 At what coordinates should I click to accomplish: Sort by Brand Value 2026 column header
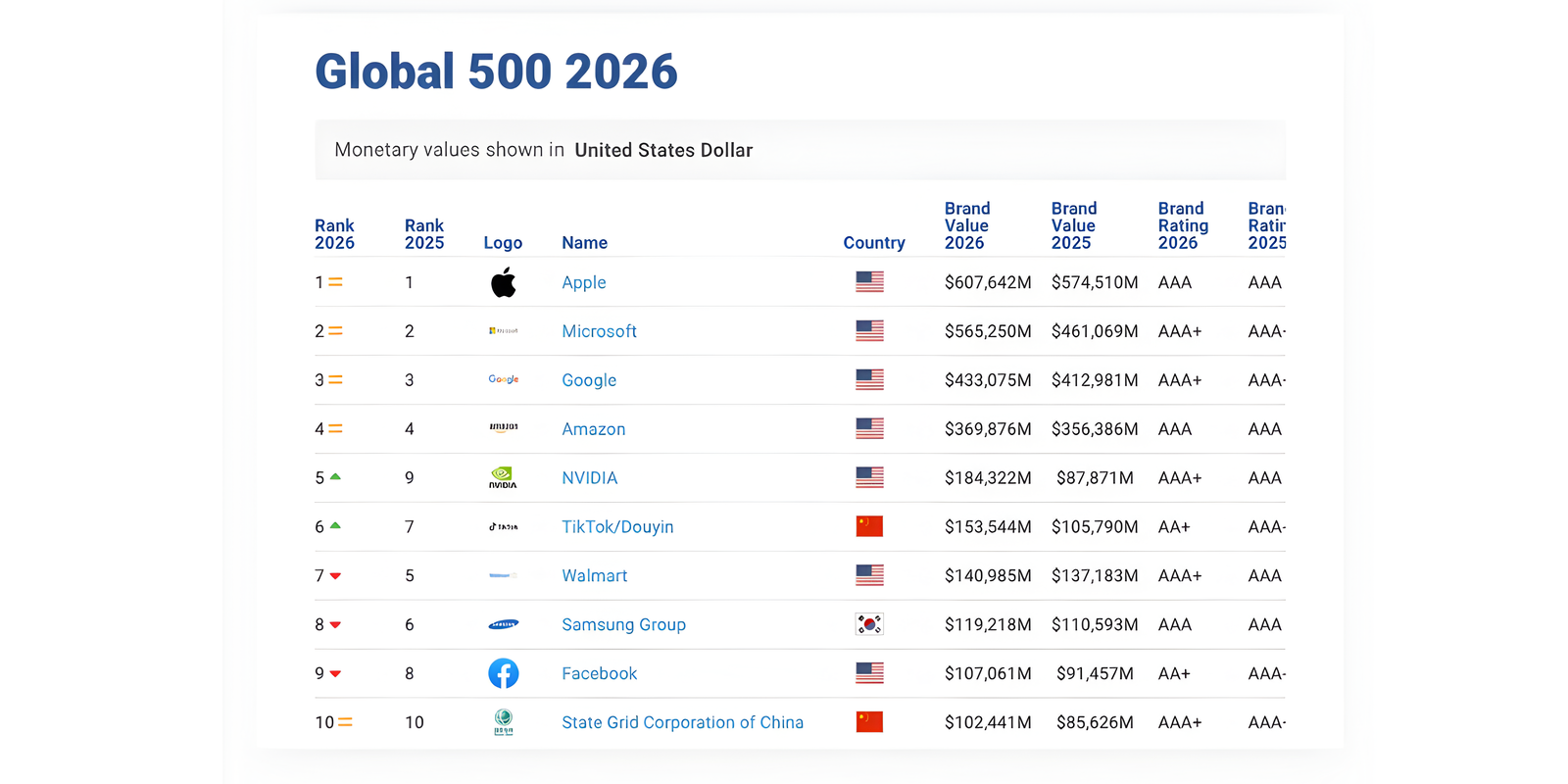967,225
